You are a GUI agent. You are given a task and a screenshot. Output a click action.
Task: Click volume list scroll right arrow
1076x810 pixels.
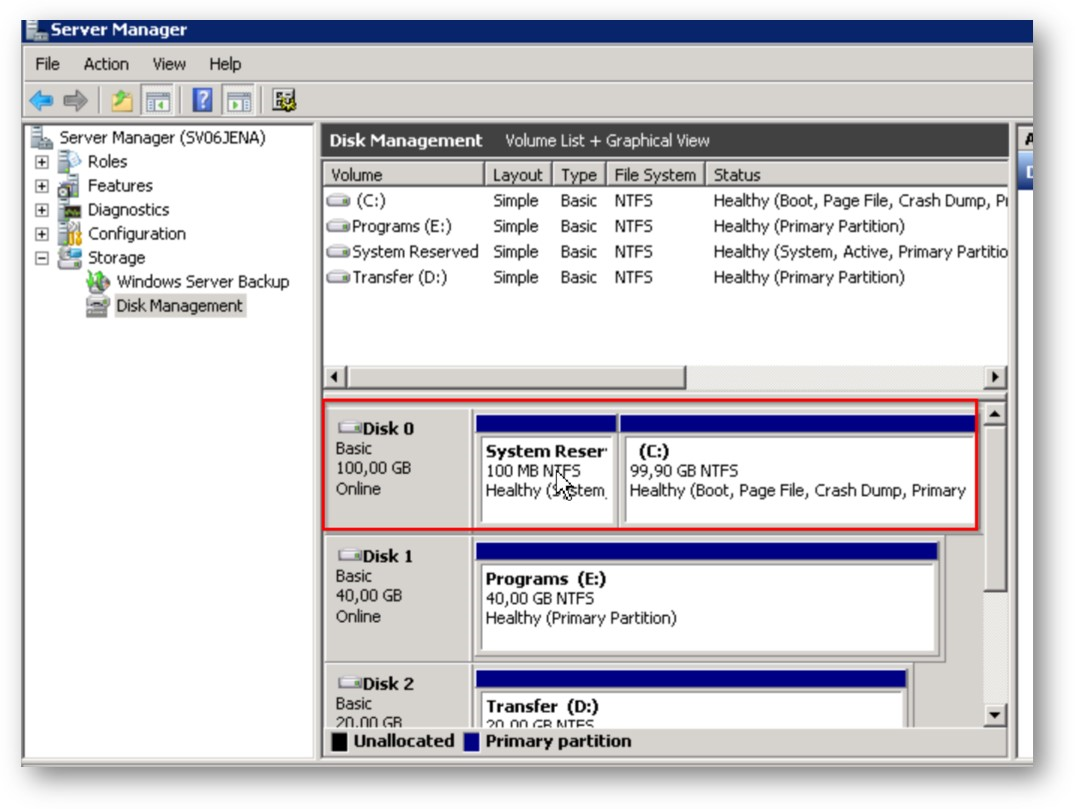pyautogui.click(x=995, y=377)
